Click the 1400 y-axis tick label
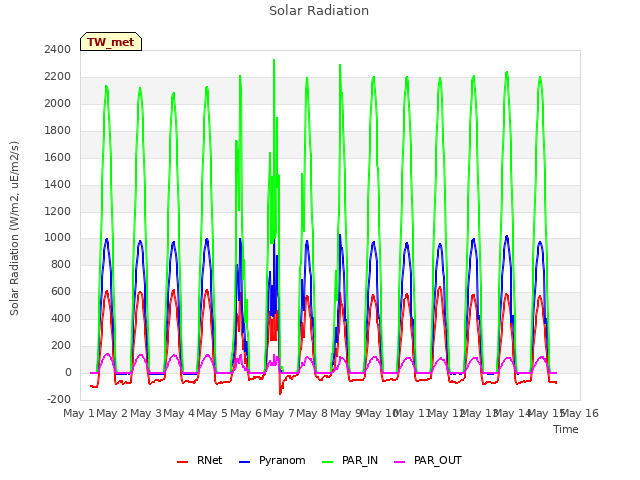Image resolution: width=640 pixels, height=480 pixels. 58,184
